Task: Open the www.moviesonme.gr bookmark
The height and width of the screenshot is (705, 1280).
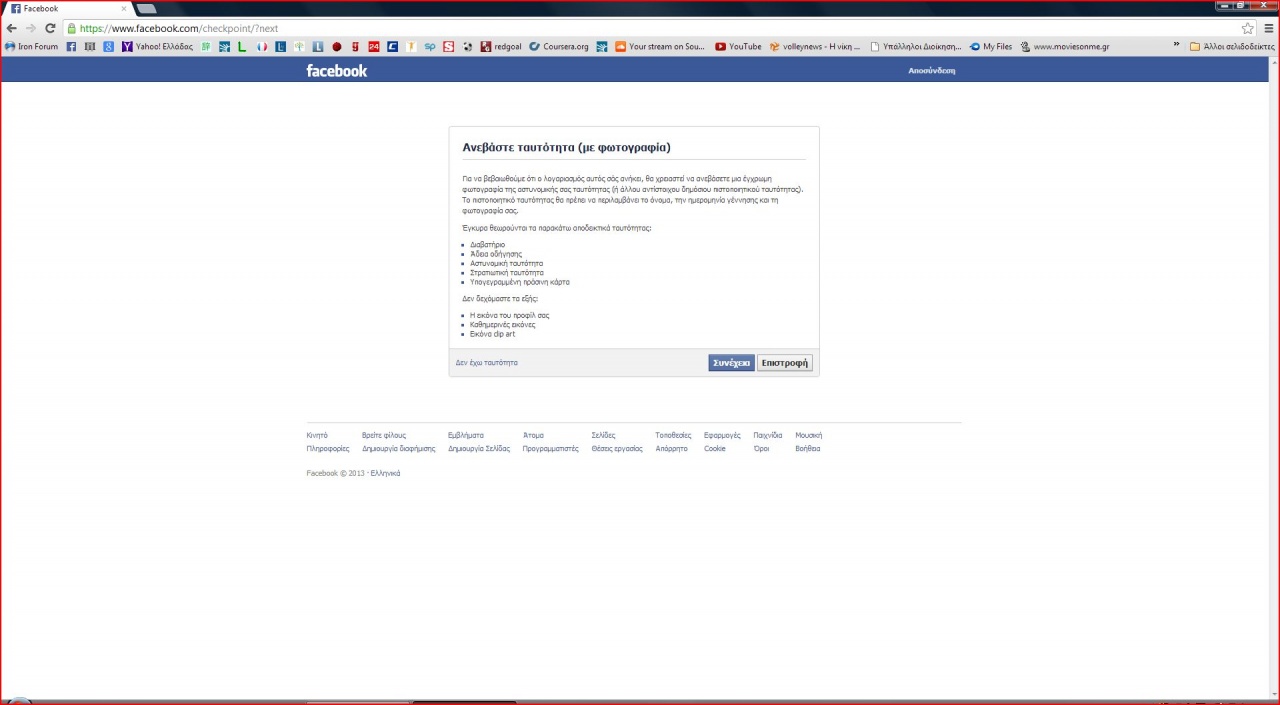Action: (1066, 46)
